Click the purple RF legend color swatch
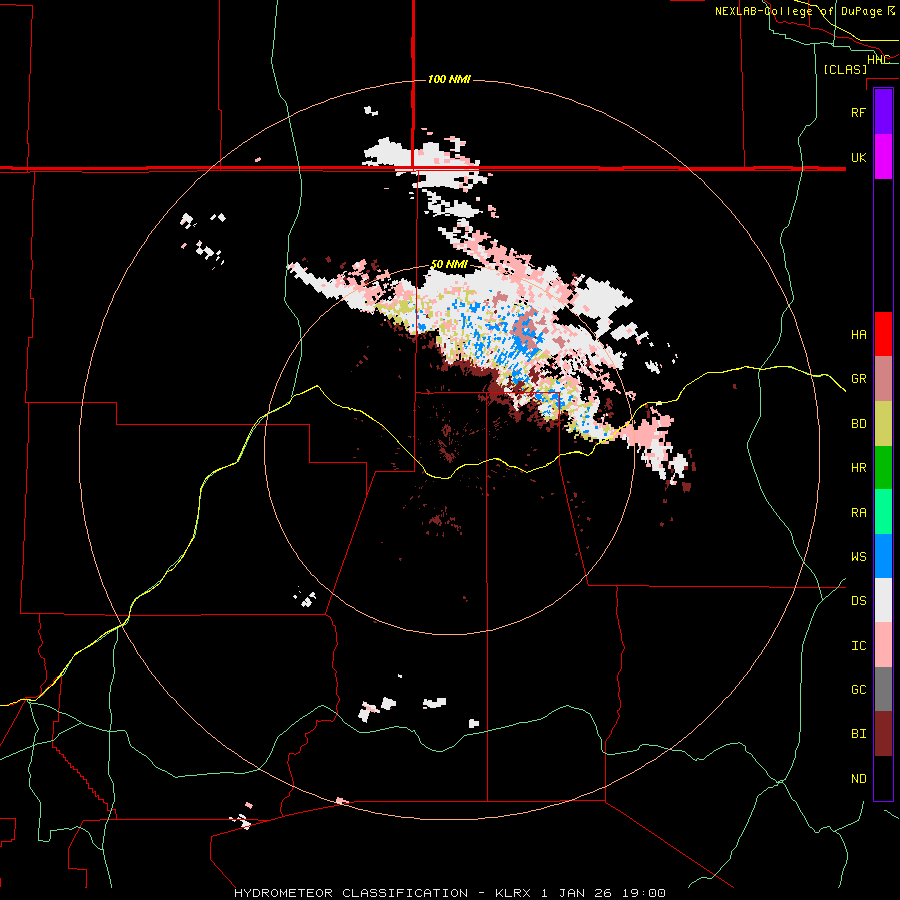Screen dimensions: 900x900 883,112
